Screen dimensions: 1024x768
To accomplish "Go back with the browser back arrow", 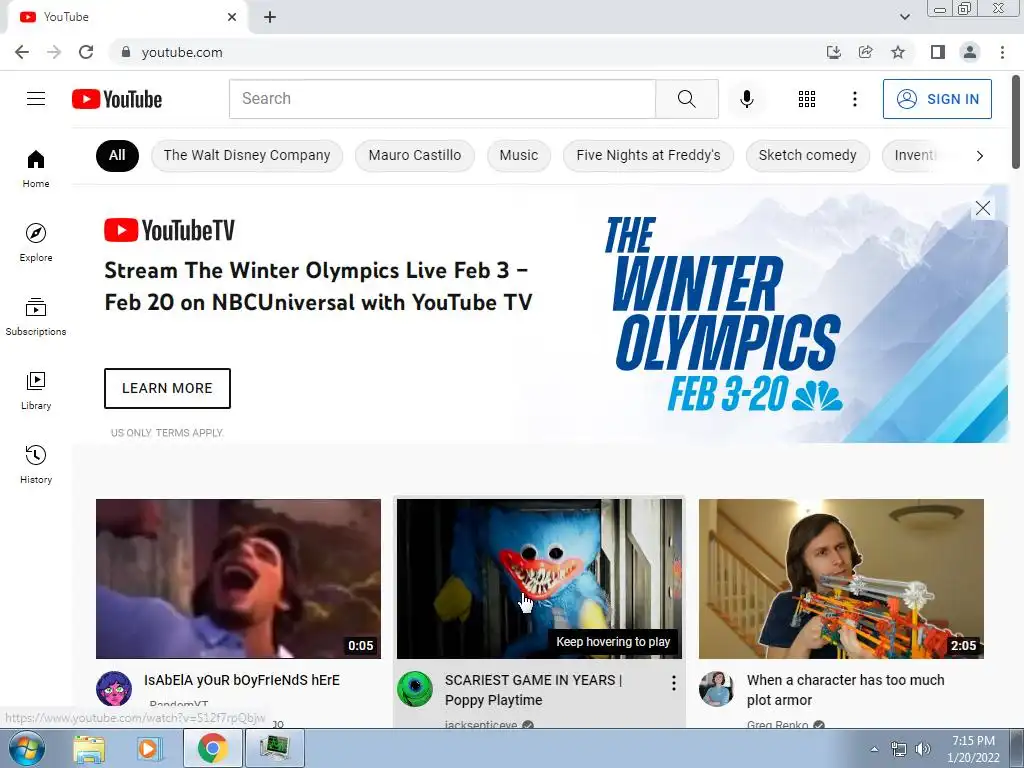I will [22, 52].
